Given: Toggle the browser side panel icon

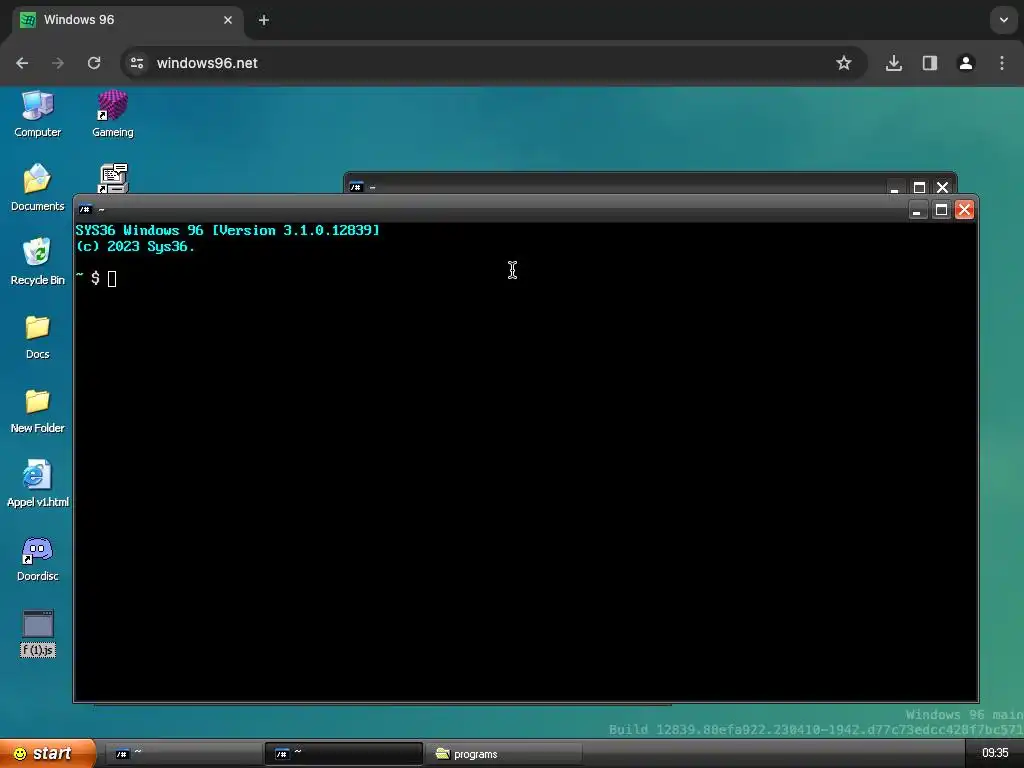Looking at the screenshot, I should click(930, 63).
